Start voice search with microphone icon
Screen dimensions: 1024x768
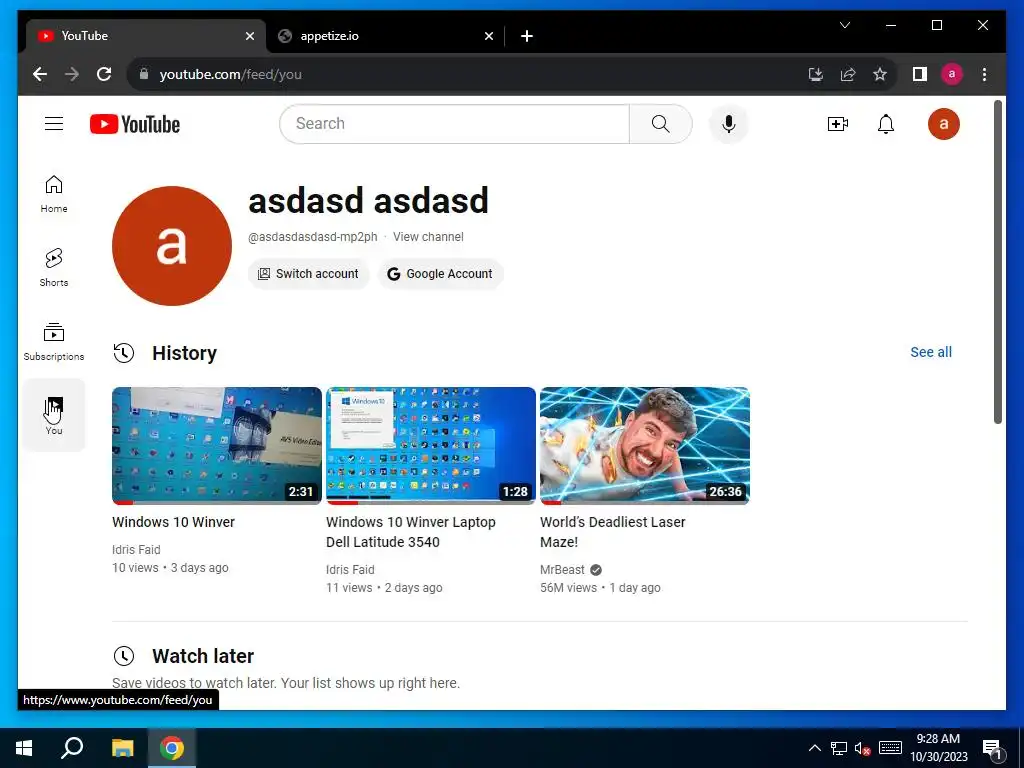[729, 124]
